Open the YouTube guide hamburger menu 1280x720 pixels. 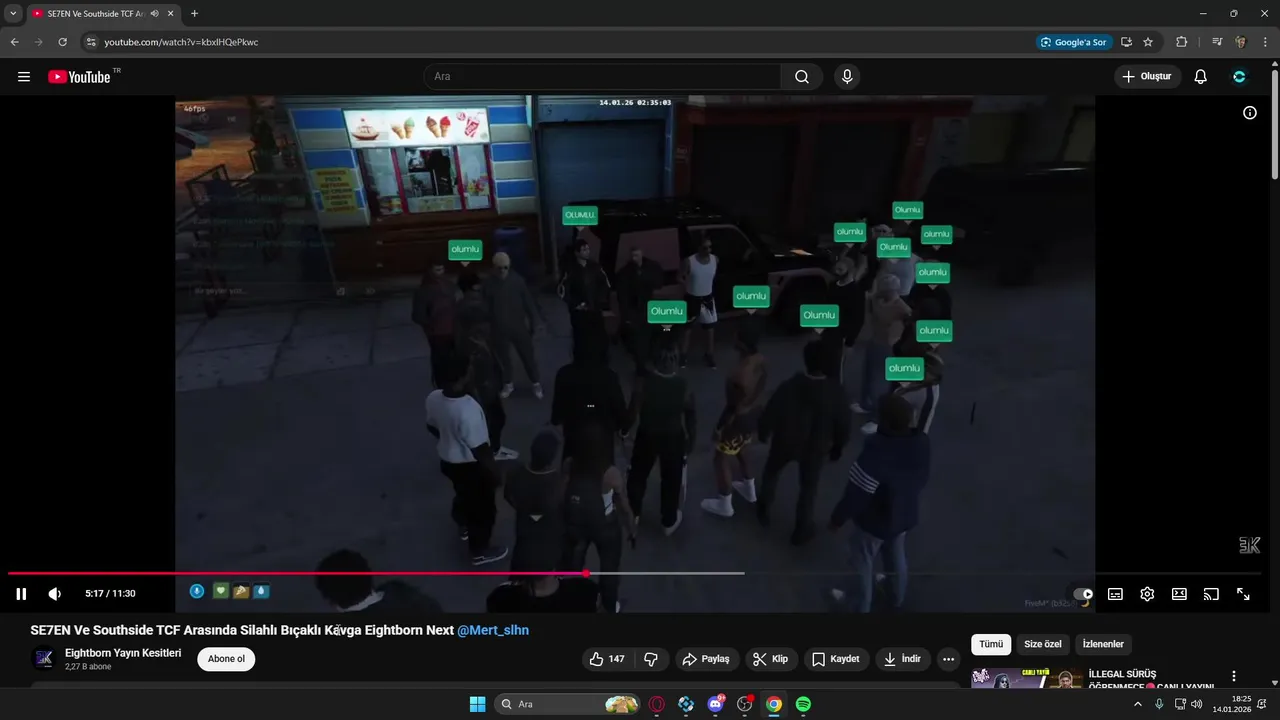coord(24,77)
